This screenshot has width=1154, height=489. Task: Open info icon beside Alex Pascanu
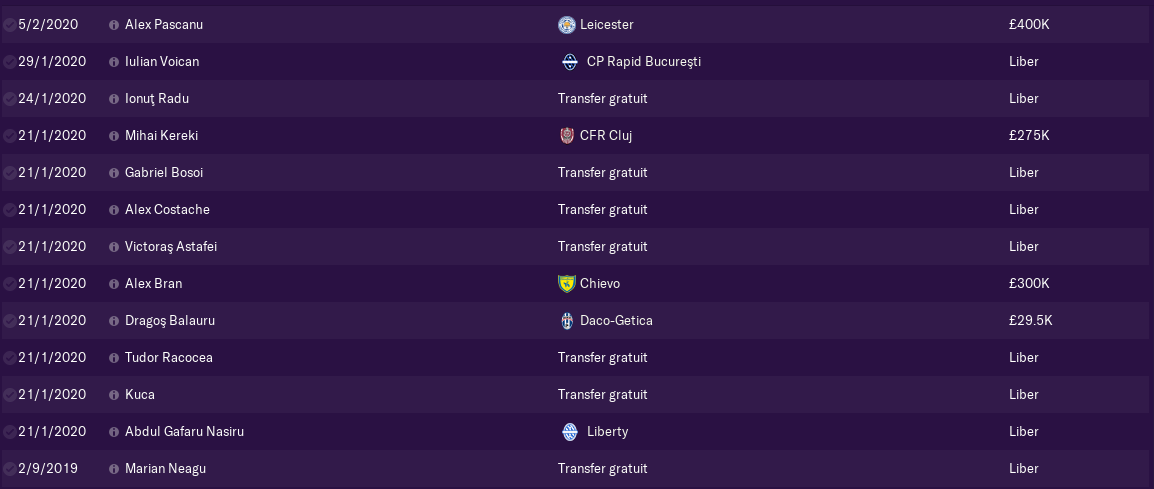pyautogui.click(x=113, y=25)
